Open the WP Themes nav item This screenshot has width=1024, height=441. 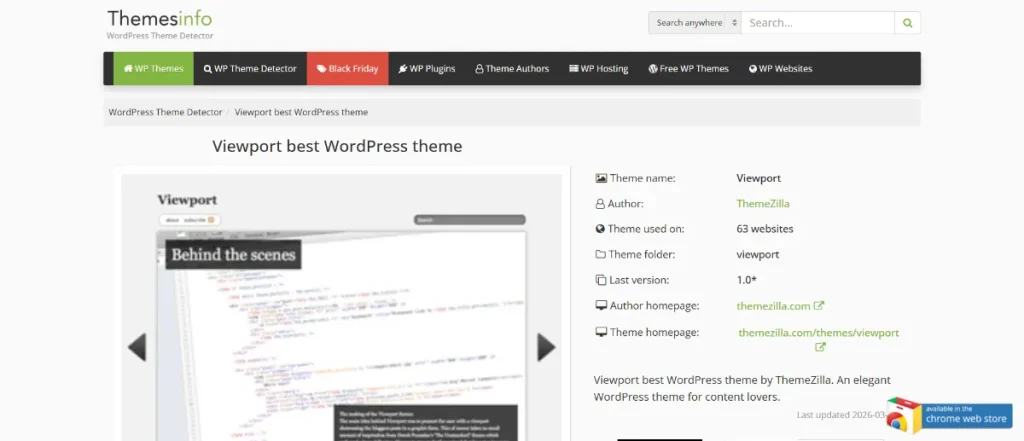point(153,69)
